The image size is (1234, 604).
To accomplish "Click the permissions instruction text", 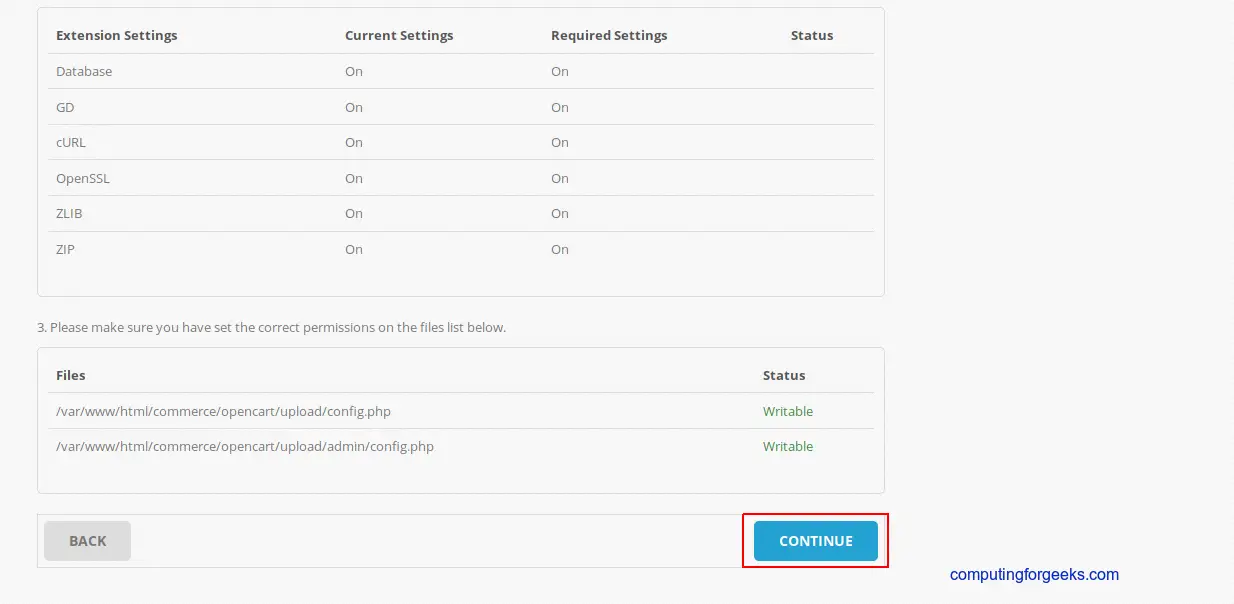I will [271, 327].
